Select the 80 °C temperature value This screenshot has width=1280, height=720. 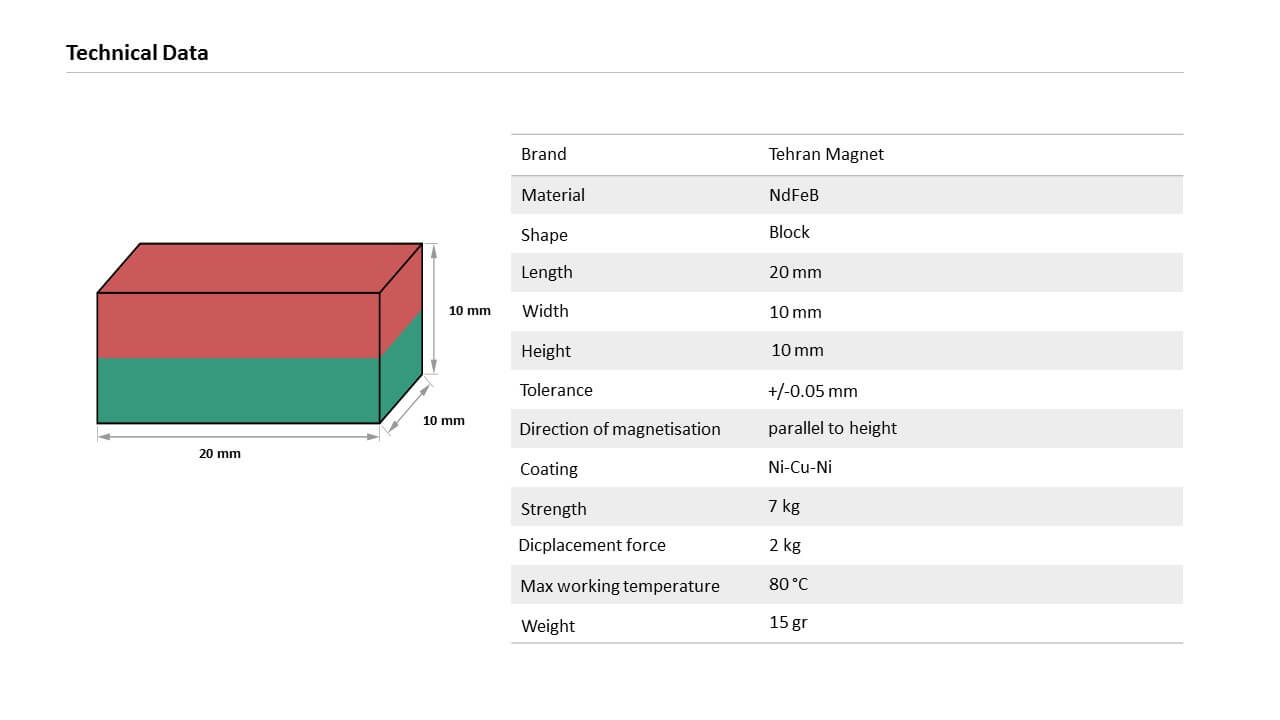788,584
